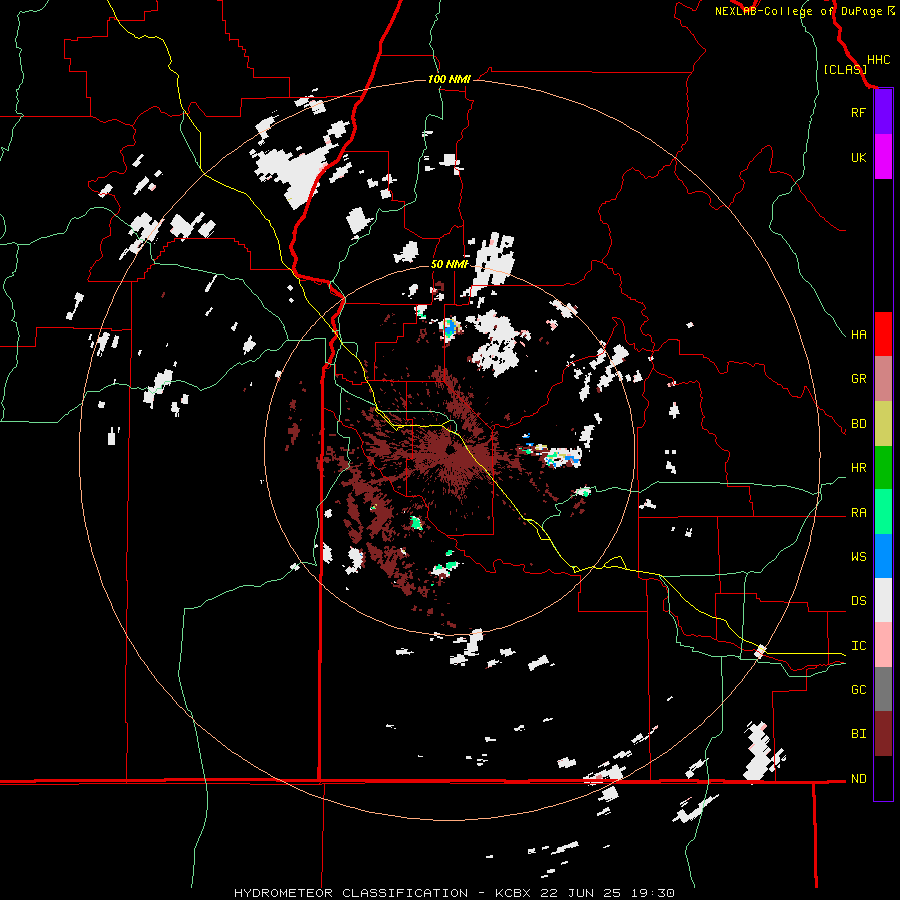This screenshot has width=900, height=900.
Task: Click the 50 NMI range ring label
Action: (450, 264)
